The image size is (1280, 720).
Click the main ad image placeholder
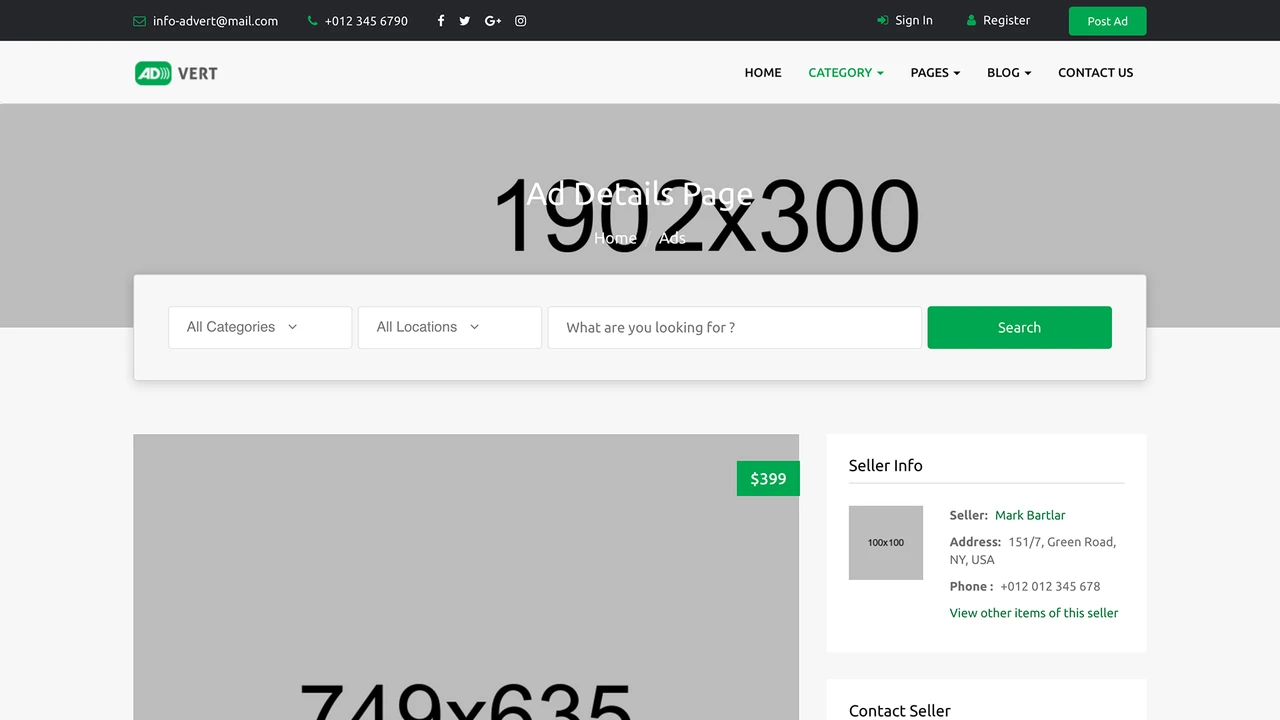coord(466,577)
